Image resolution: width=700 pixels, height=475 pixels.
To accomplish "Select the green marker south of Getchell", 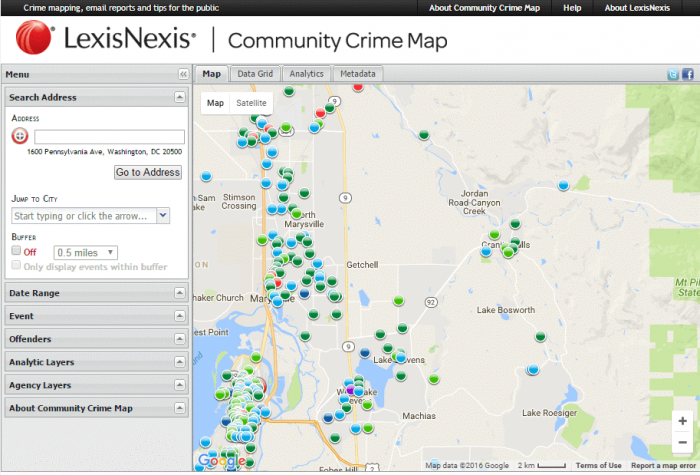I will click(x=399, y=300).
